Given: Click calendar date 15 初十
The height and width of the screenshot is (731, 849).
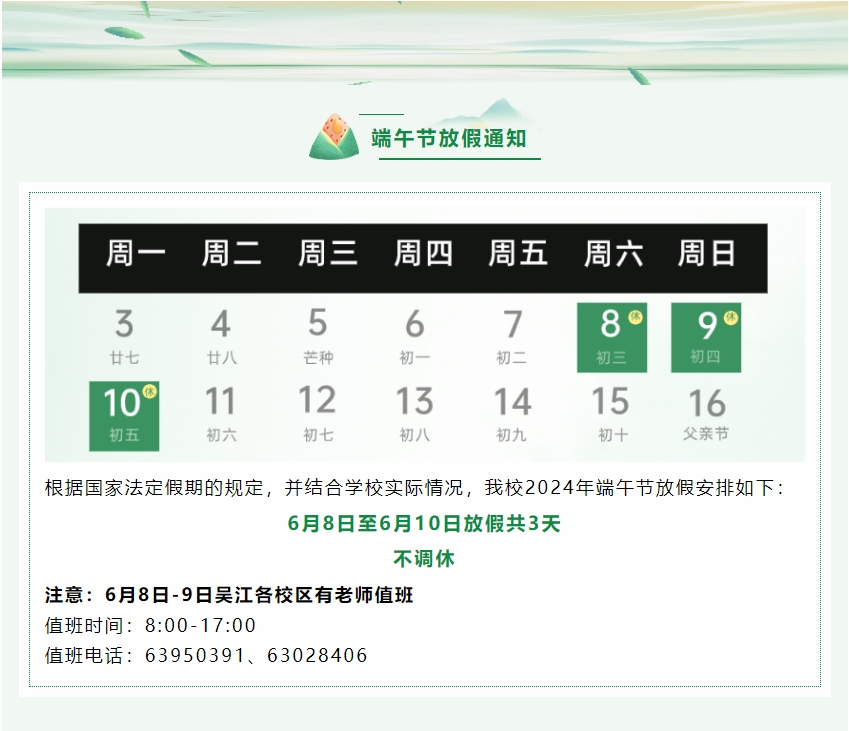Looking at the screenshot, I should [x=611, y=414].
